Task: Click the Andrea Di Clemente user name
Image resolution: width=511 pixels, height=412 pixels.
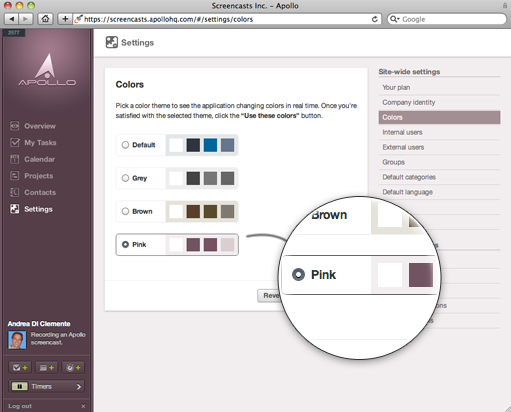Action: point(39,324)
